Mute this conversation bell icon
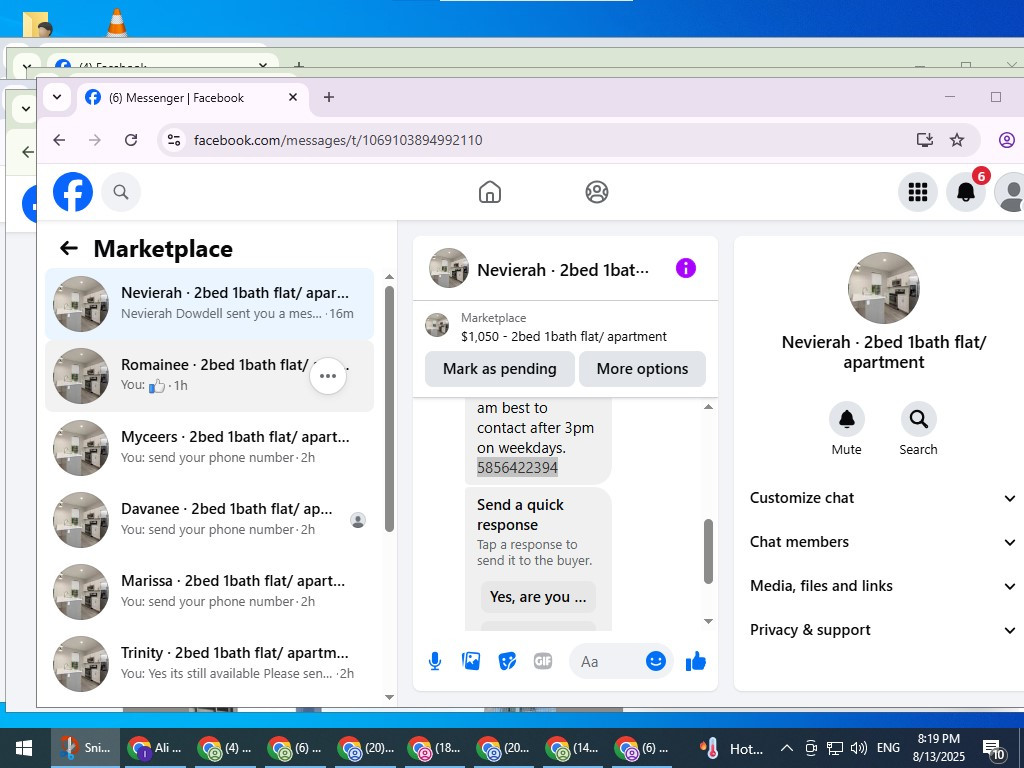This screenshot has height=768, width=1024. (846, 419)
